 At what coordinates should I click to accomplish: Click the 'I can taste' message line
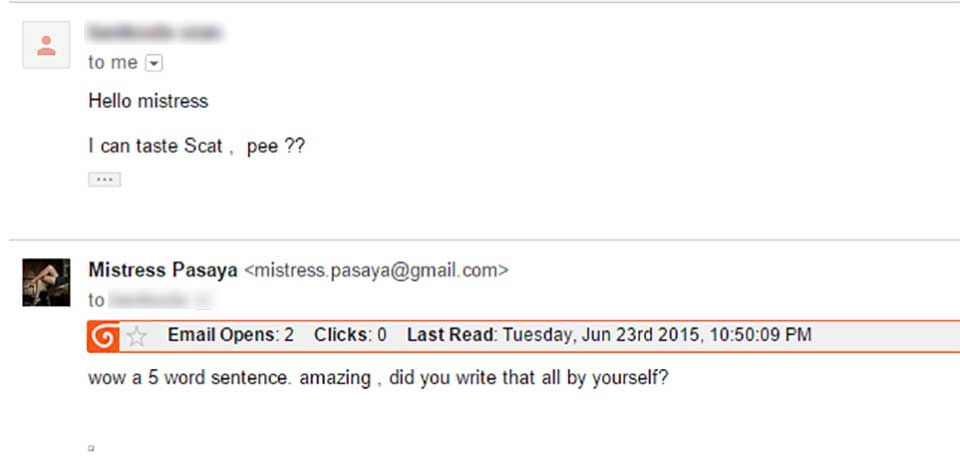(197, 147)
